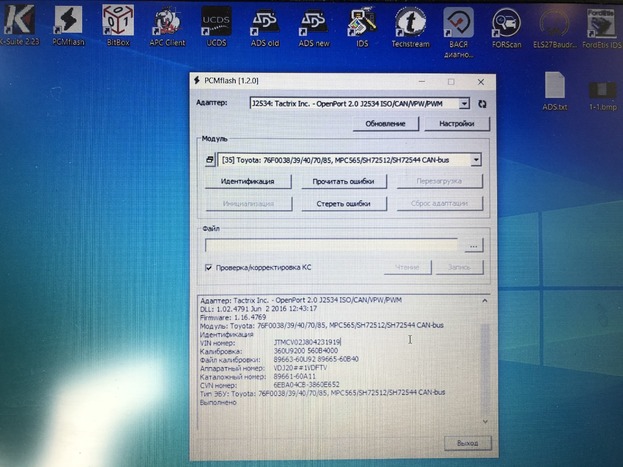Open the ADS.txt file on desktop
Screen dimensions: 623x467
point(555,89)
